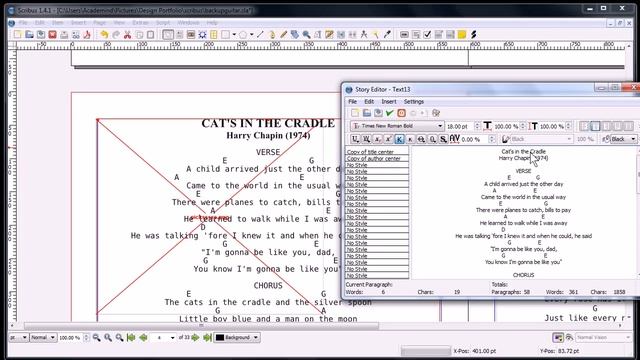Toggle Shadow text style button
640x360 pixels.
point(443,139)
